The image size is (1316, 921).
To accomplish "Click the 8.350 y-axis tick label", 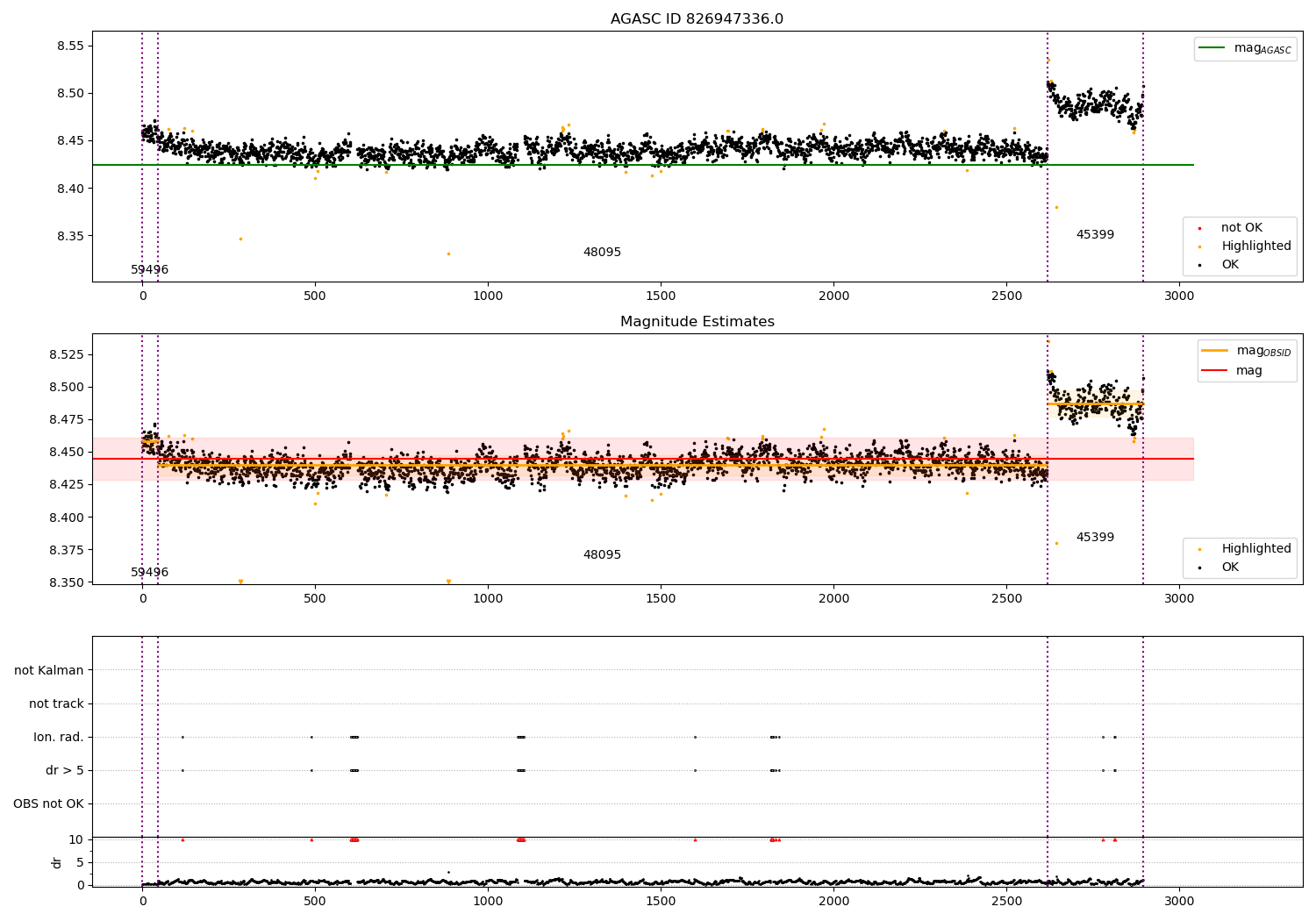I will (x=67, y=582).
